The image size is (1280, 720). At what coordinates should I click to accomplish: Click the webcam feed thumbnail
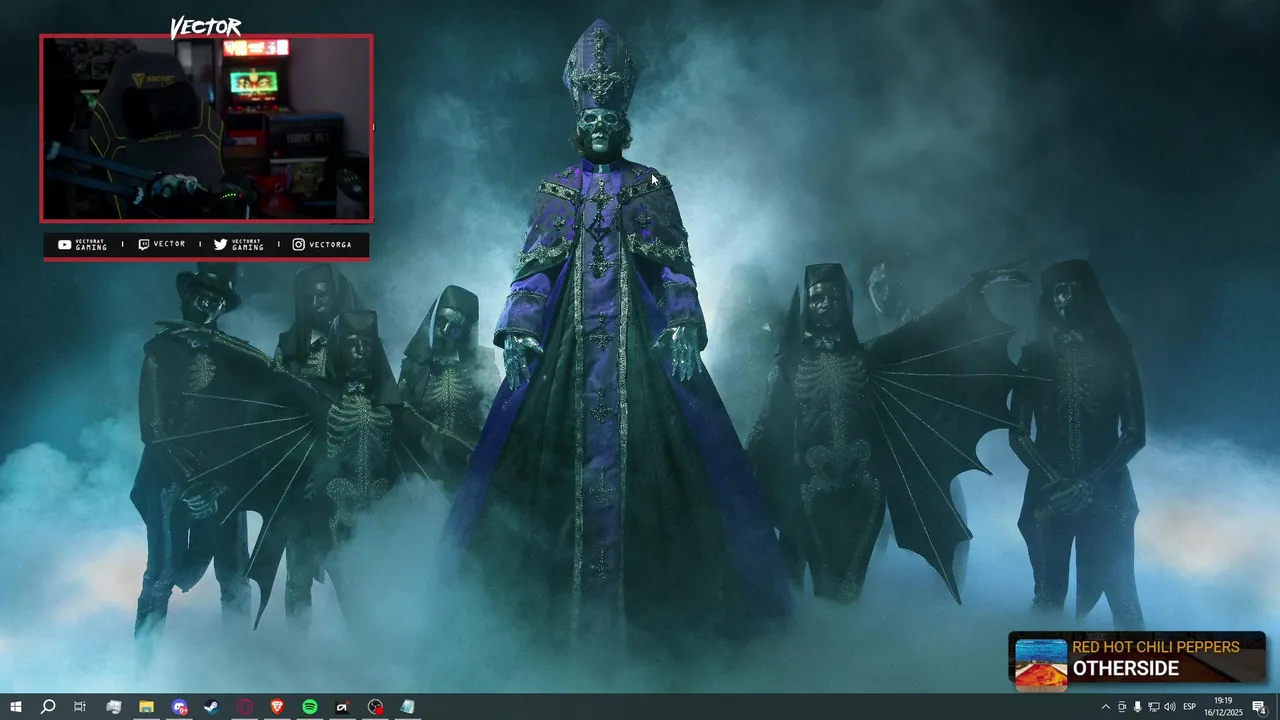pyautogui.click(x=206, y=128)
